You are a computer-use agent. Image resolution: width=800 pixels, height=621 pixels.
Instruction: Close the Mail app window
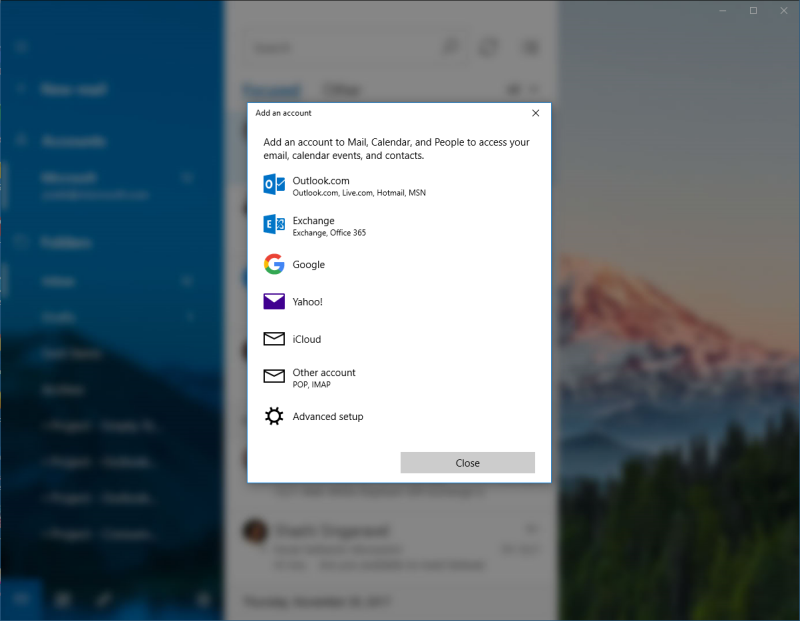[784, 11]
